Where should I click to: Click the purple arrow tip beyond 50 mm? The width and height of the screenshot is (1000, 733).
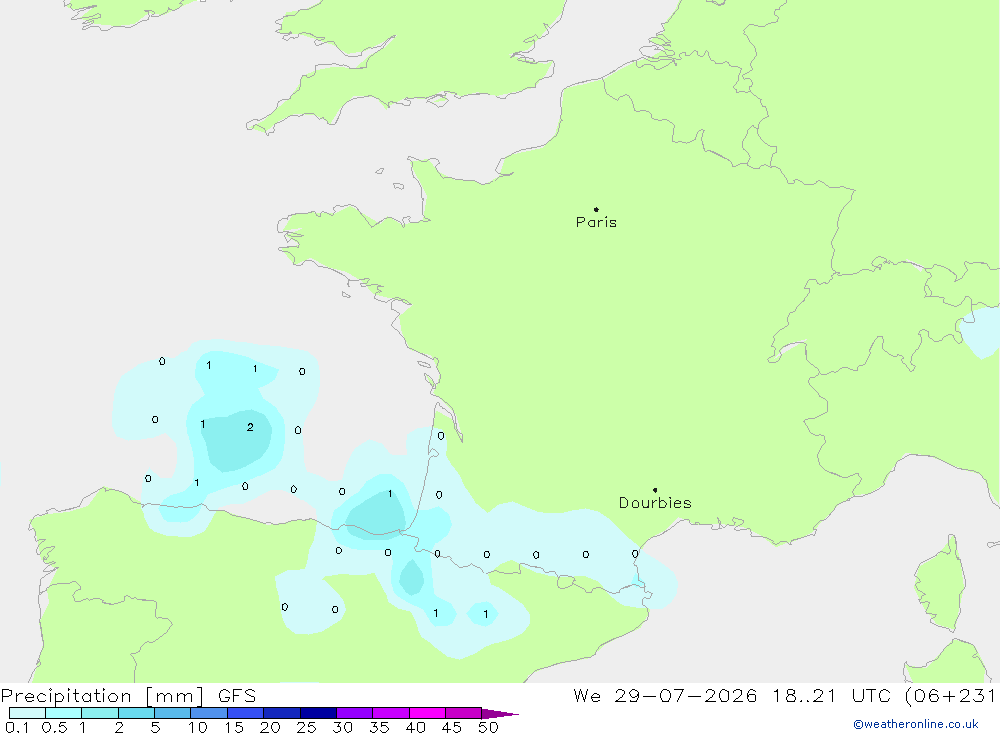500,714
